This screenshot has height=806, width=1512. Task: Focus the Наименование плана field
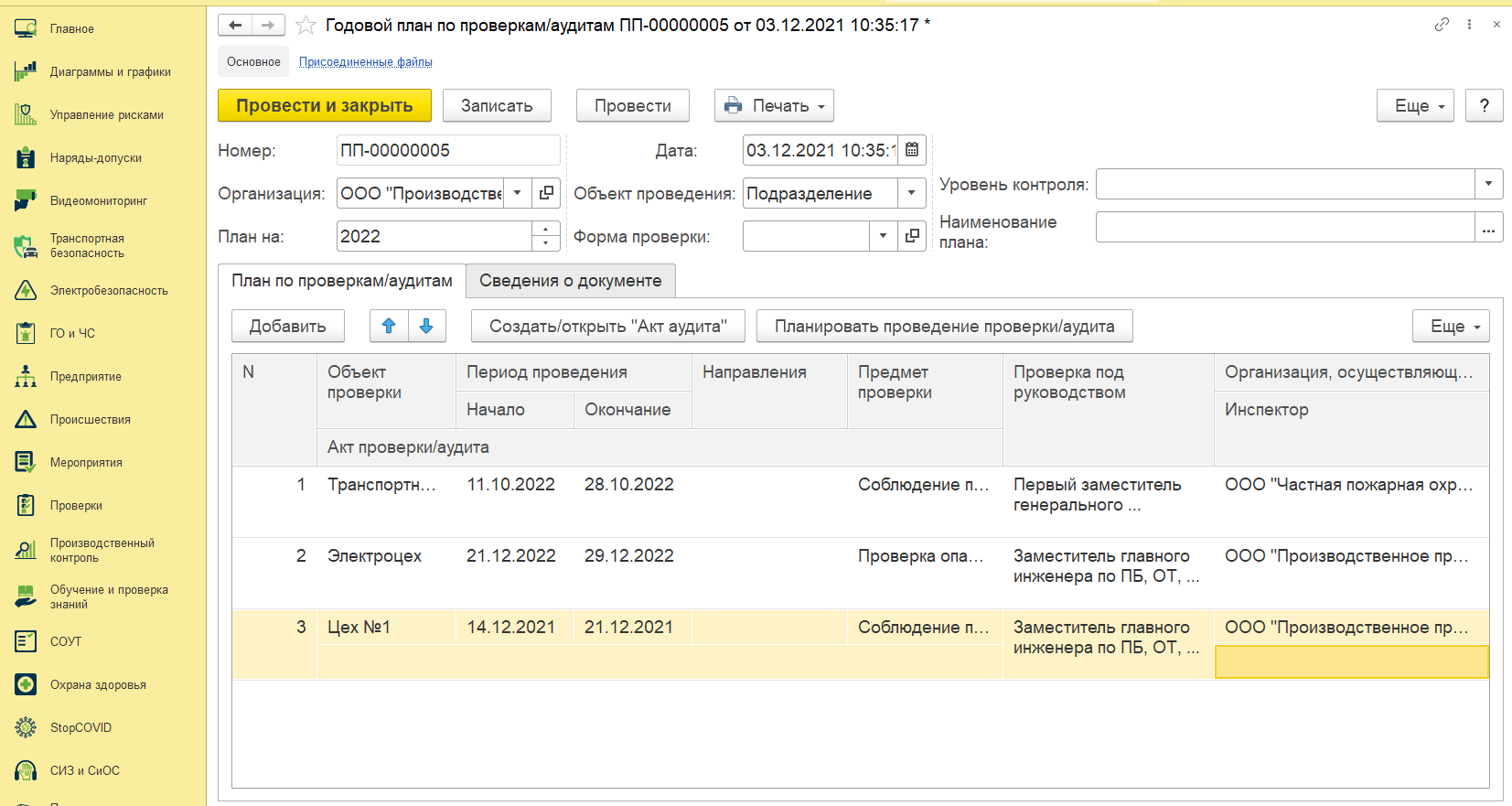point(1285,227)
